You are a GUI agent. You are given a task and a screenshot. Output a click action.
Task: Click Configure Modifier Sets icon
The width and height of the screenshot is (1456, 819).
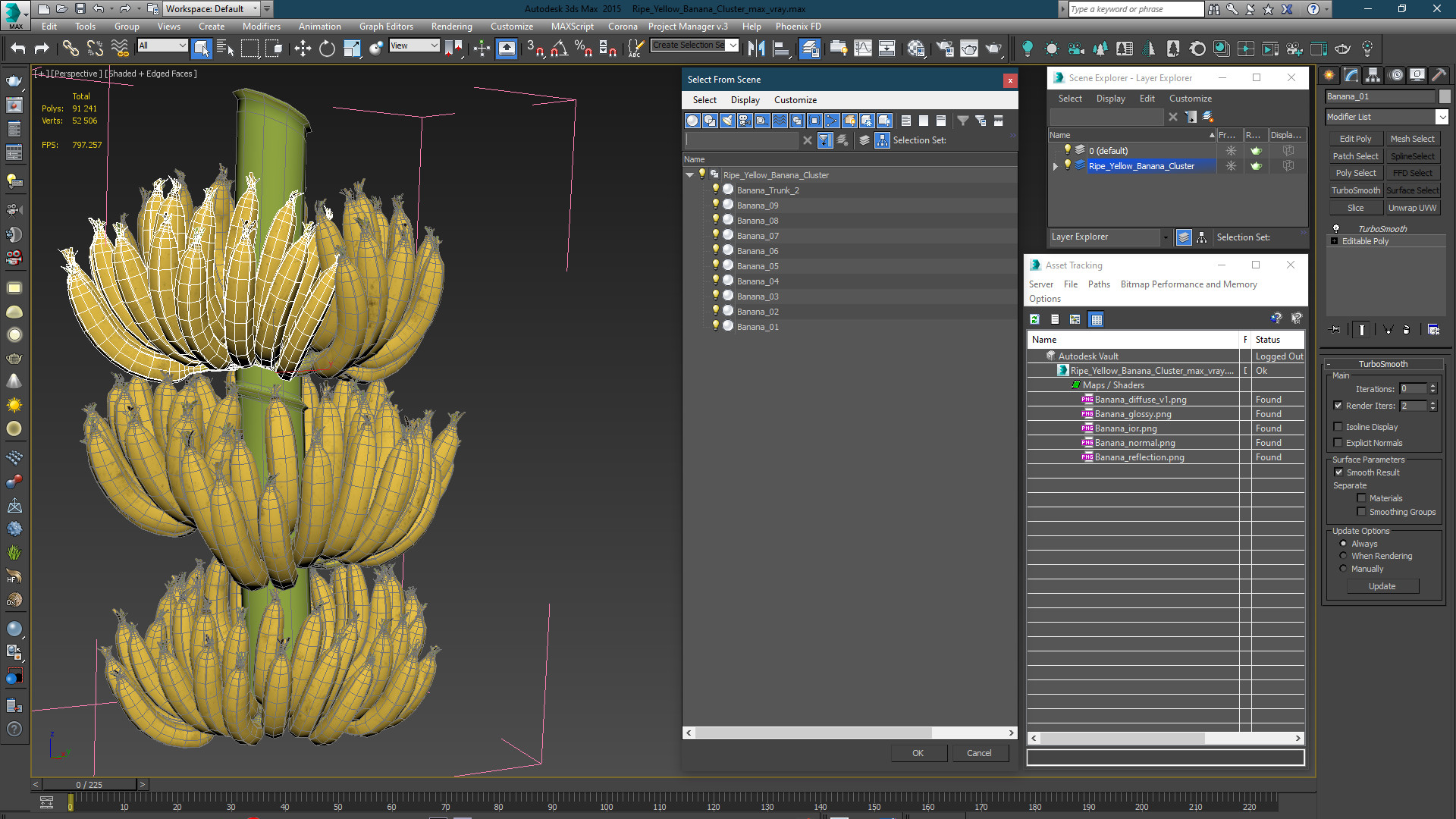click(x=1433, y=330)
